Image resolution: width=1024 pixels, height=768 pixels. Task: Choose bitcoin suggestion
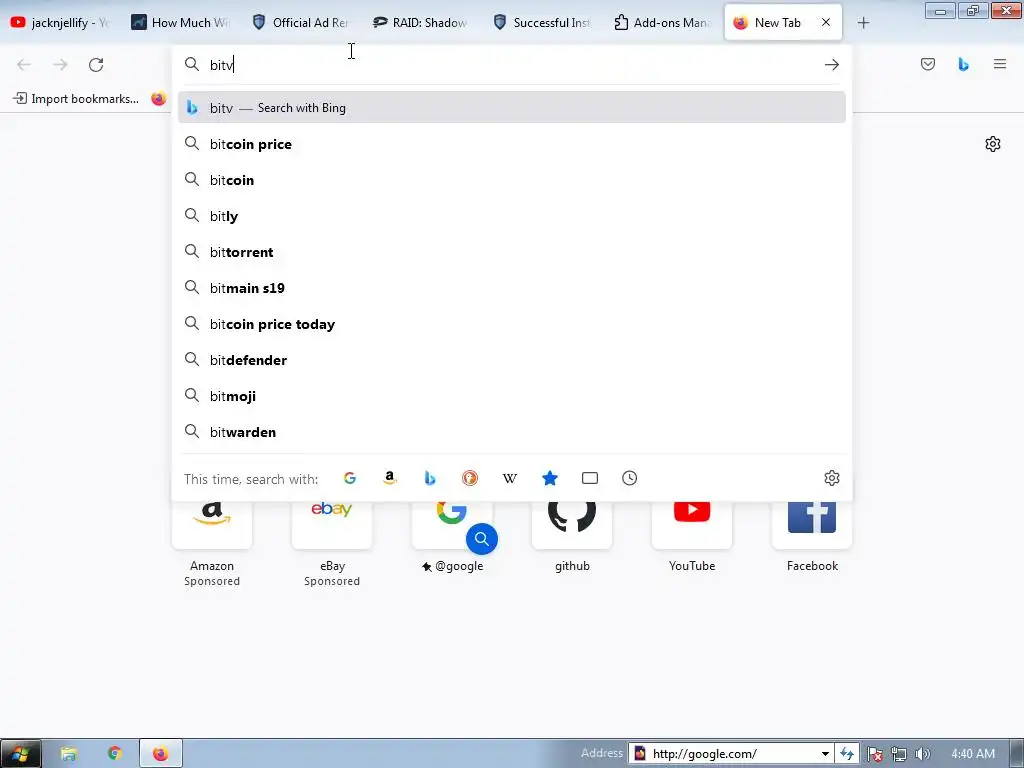tap(512, 180)
